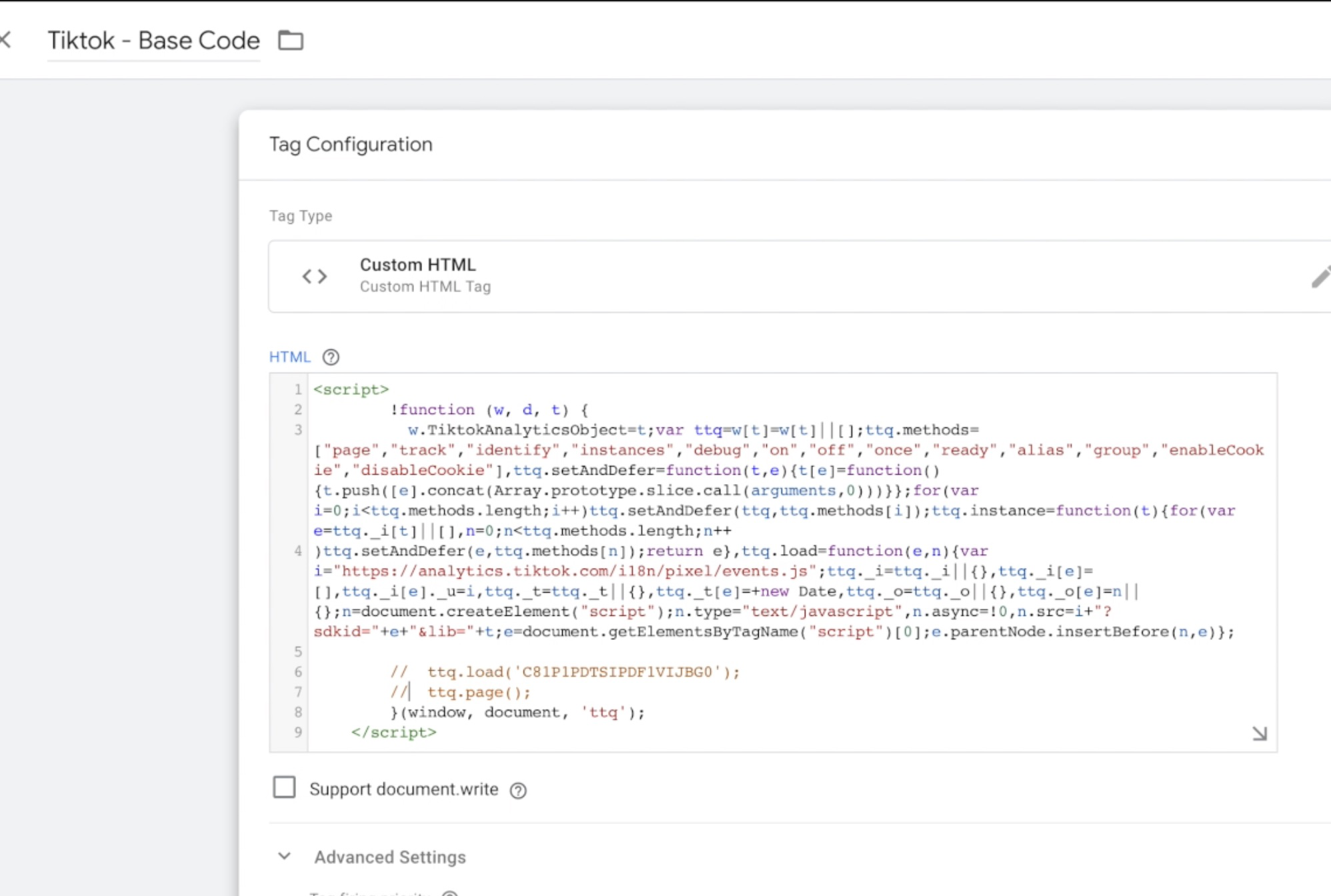
Task: Place cursor on the opening <script> line
Action: coord(351,389)
